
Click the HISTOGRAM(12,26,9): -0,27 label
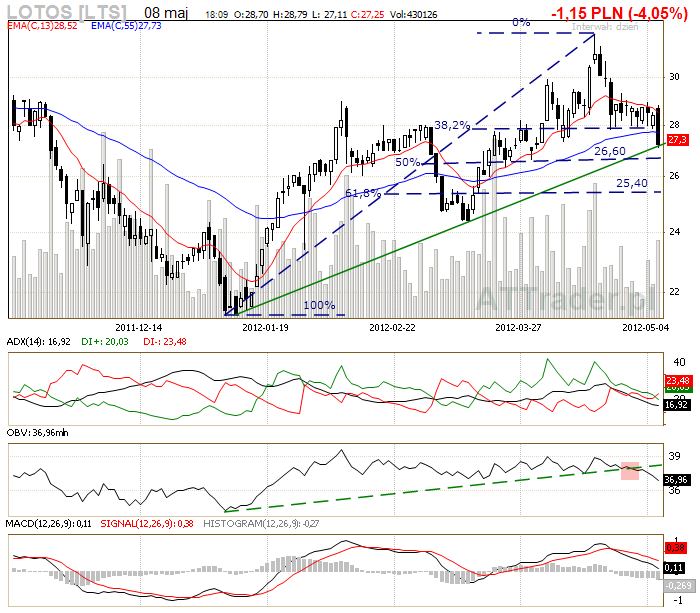click(x=261, y=524)
